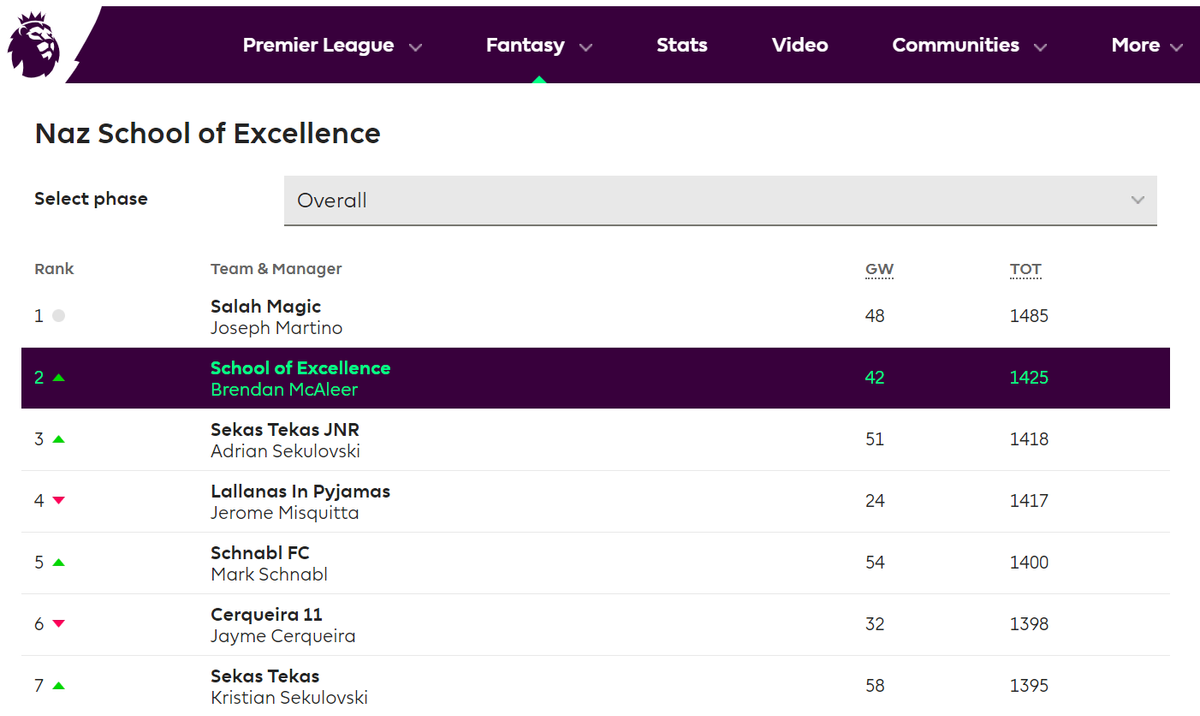Expand the More menu

click(x=1146, y=46)
